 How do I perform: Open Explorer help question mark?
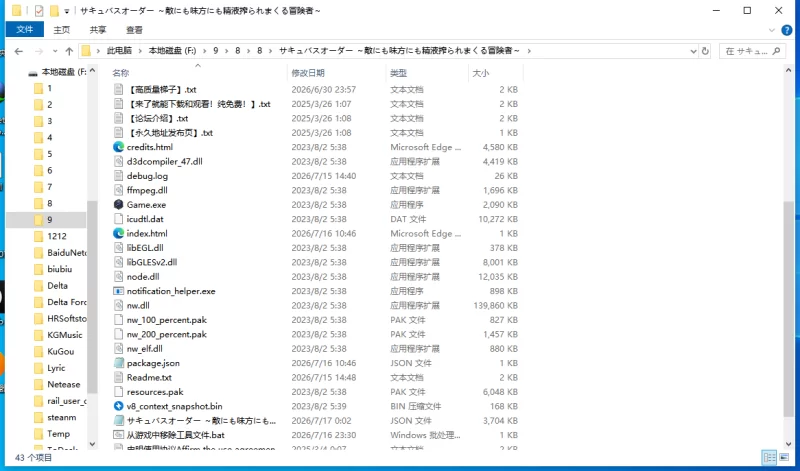pyautogui.click(x=787, y=30)
